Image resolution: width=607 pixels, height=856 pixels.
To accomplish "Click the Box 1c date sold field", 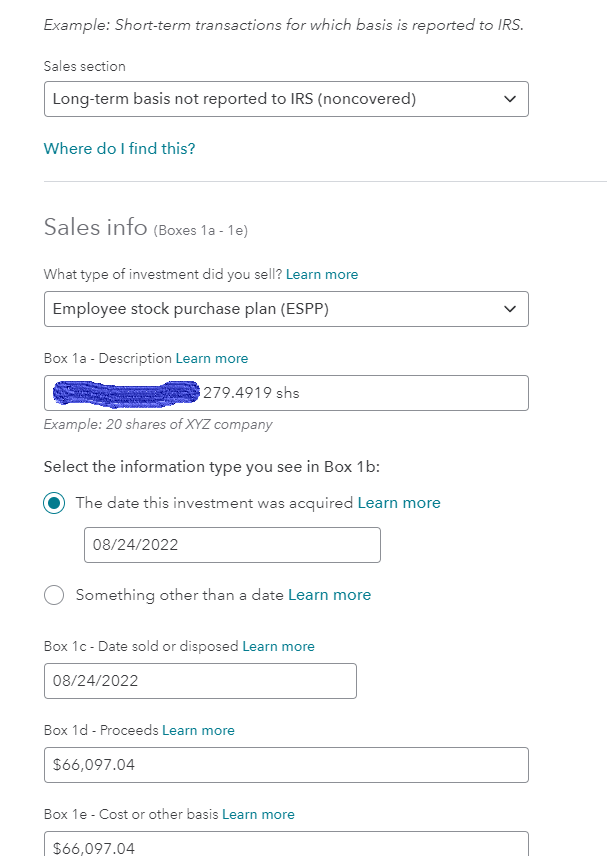I will coord(200,681).
